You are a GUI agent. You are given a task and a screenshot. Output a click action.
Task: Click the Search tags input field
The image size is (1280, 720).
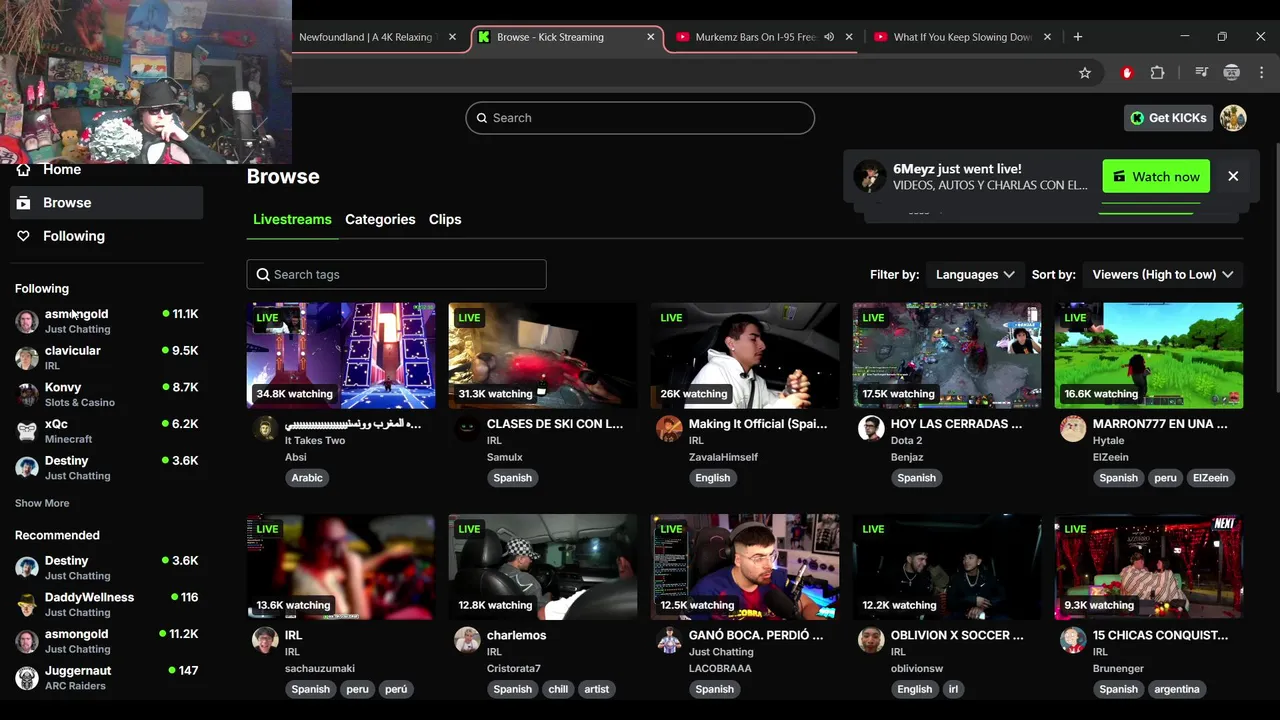(x=397, y=274)
